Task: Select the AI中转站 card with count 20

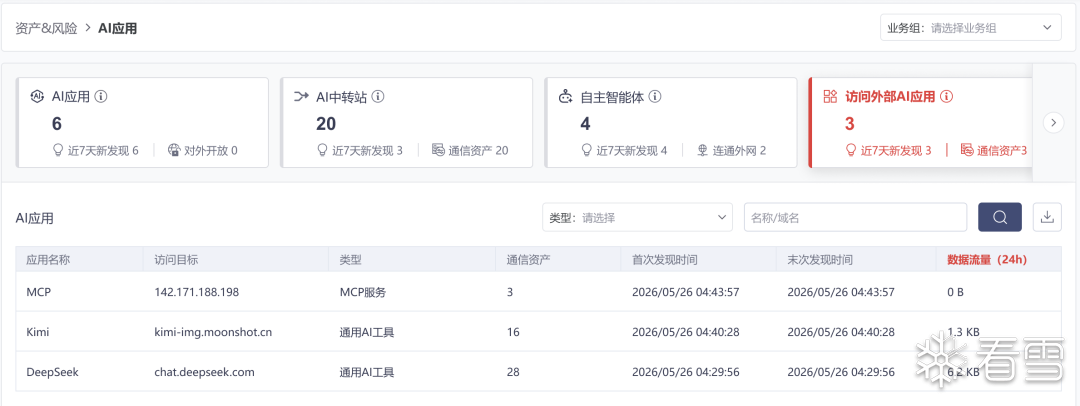Action: 406,122
